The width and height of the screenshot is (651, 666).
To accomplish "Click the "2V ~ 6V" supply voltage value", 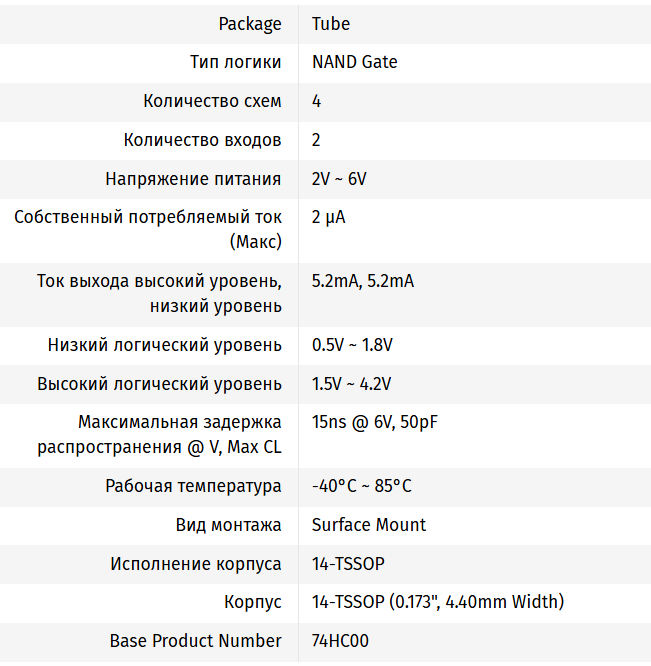I will point(339,179).
